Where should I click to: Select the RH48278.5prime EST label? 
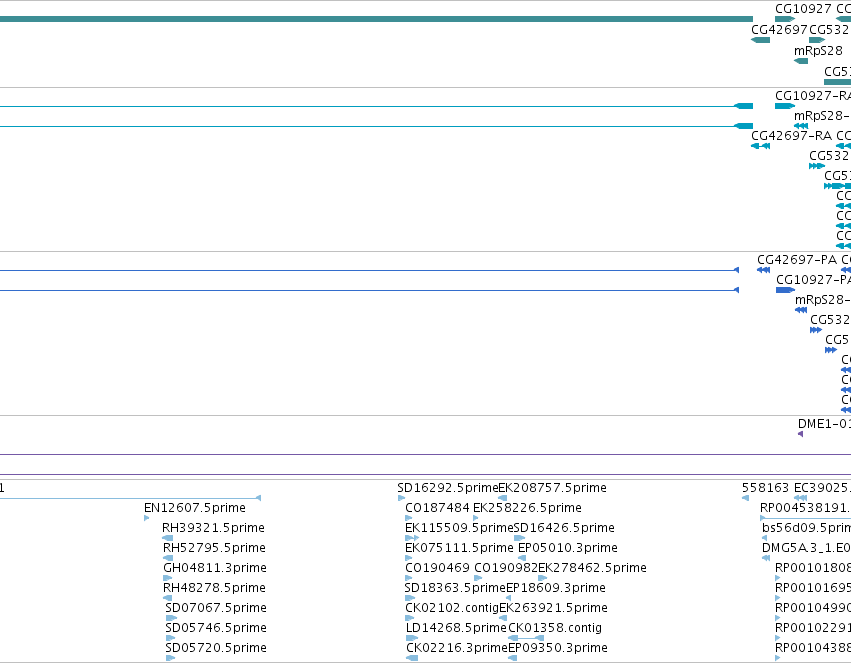(214, 588)
